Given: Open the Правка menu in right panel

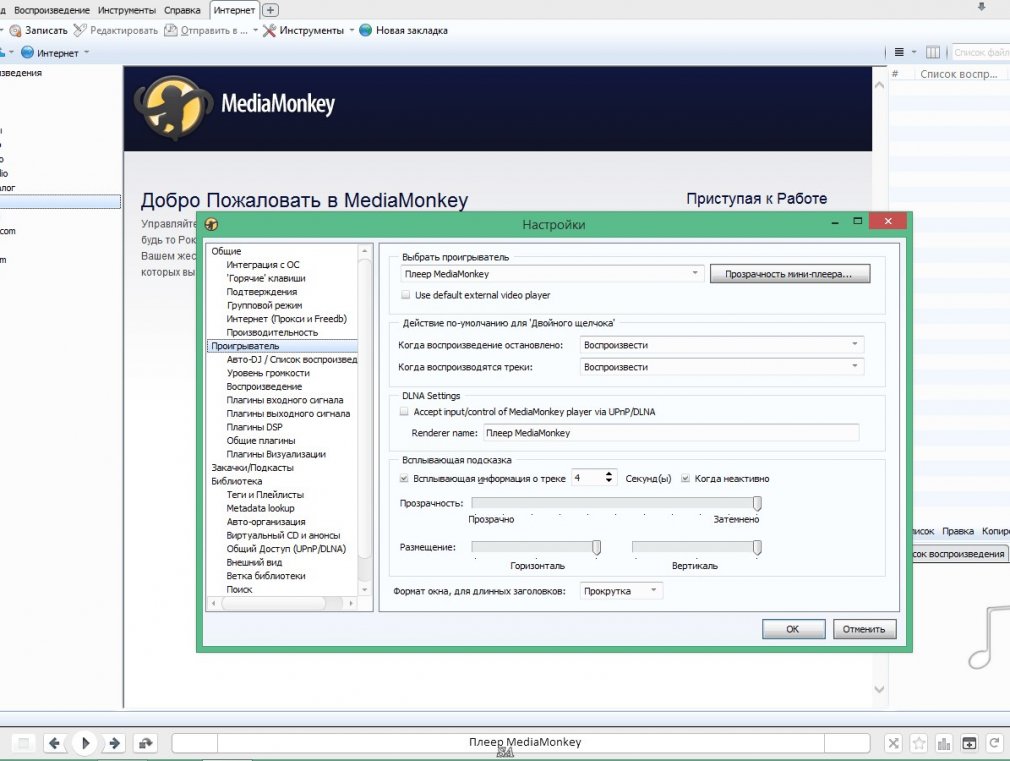Looking at the screenshot, I should click(958, 531).
